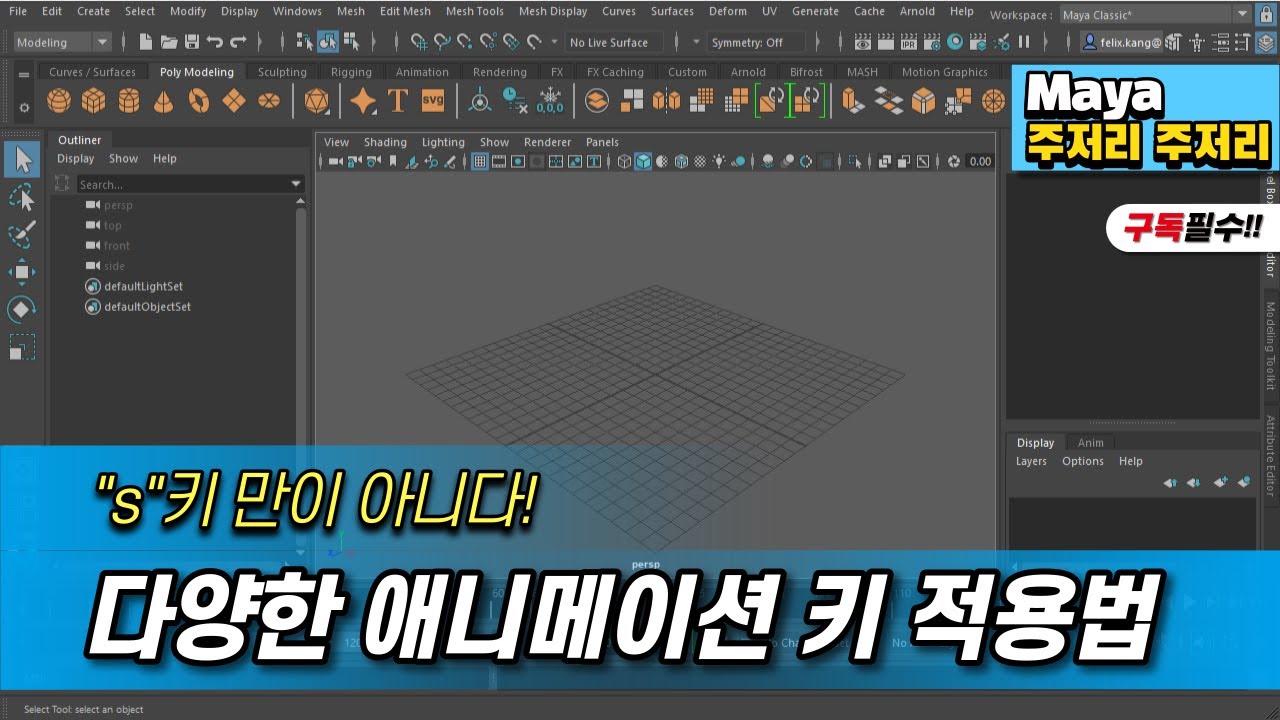
Task: Toggle textured display in viewport
Action: tap(699, 161)
